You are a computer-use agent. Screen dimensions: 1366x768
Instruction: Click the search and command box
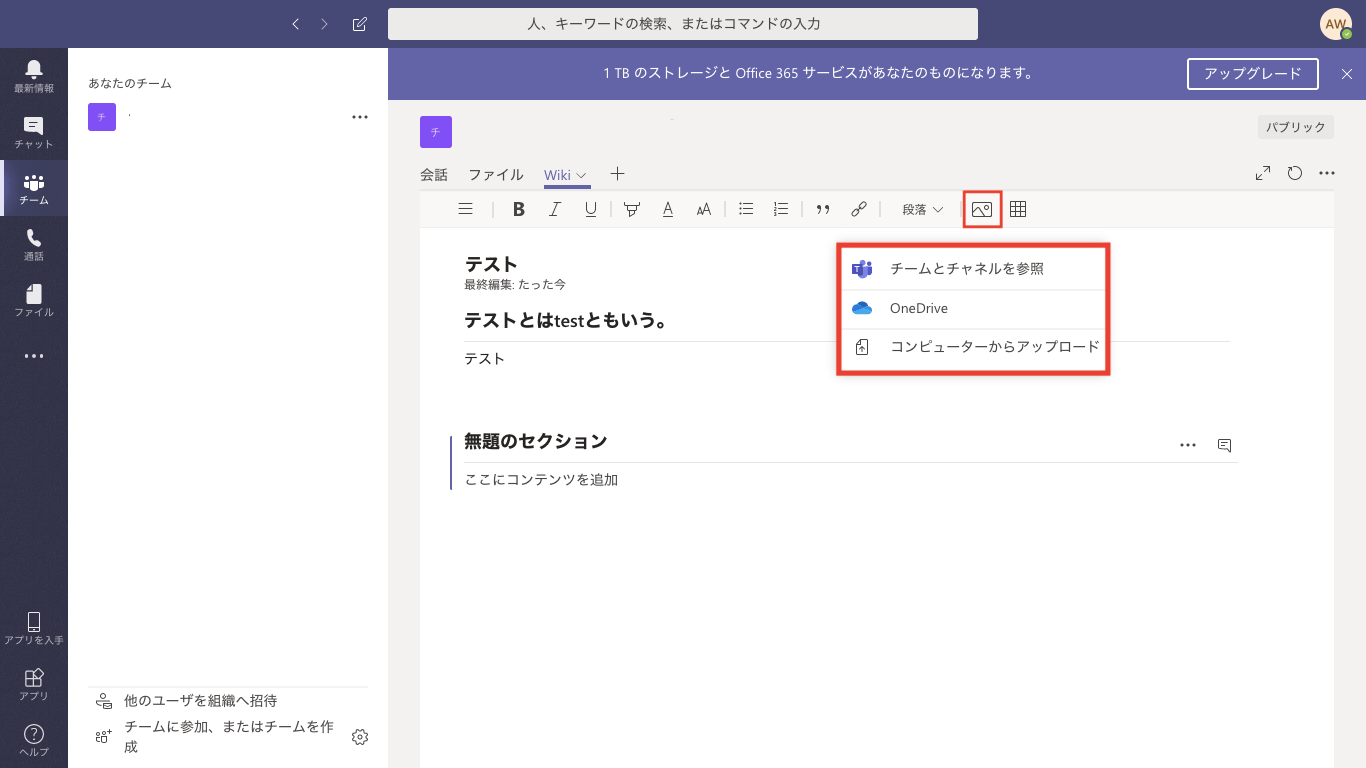682,23
